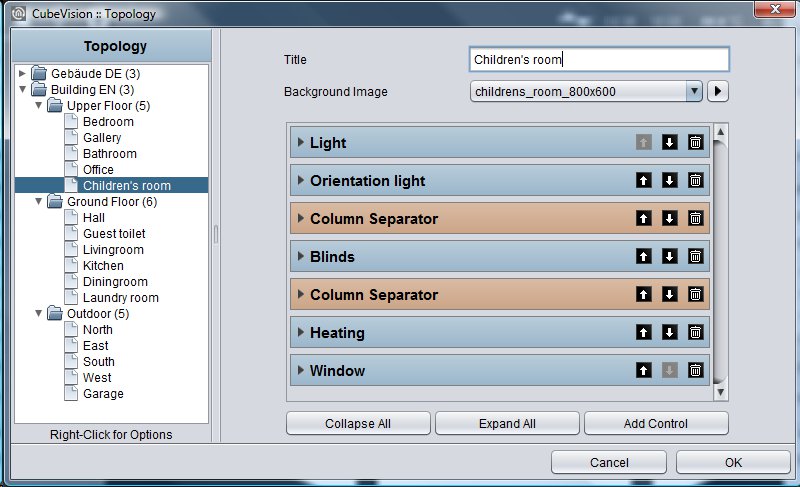Expand the Blinds control section
This screenshot has width=800, height=487.
301,257
